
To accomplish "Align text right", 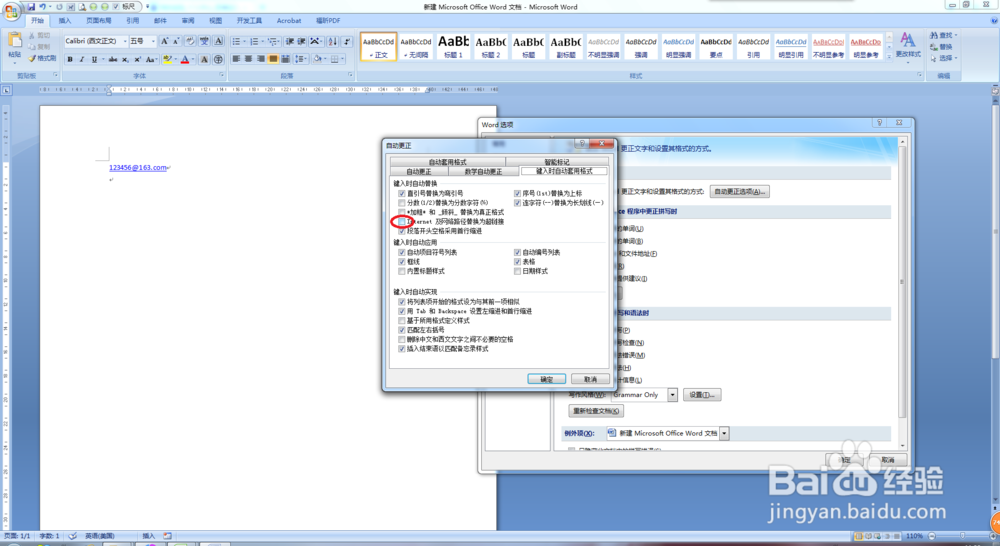I will pyautogui.click(x=260, y=59).
